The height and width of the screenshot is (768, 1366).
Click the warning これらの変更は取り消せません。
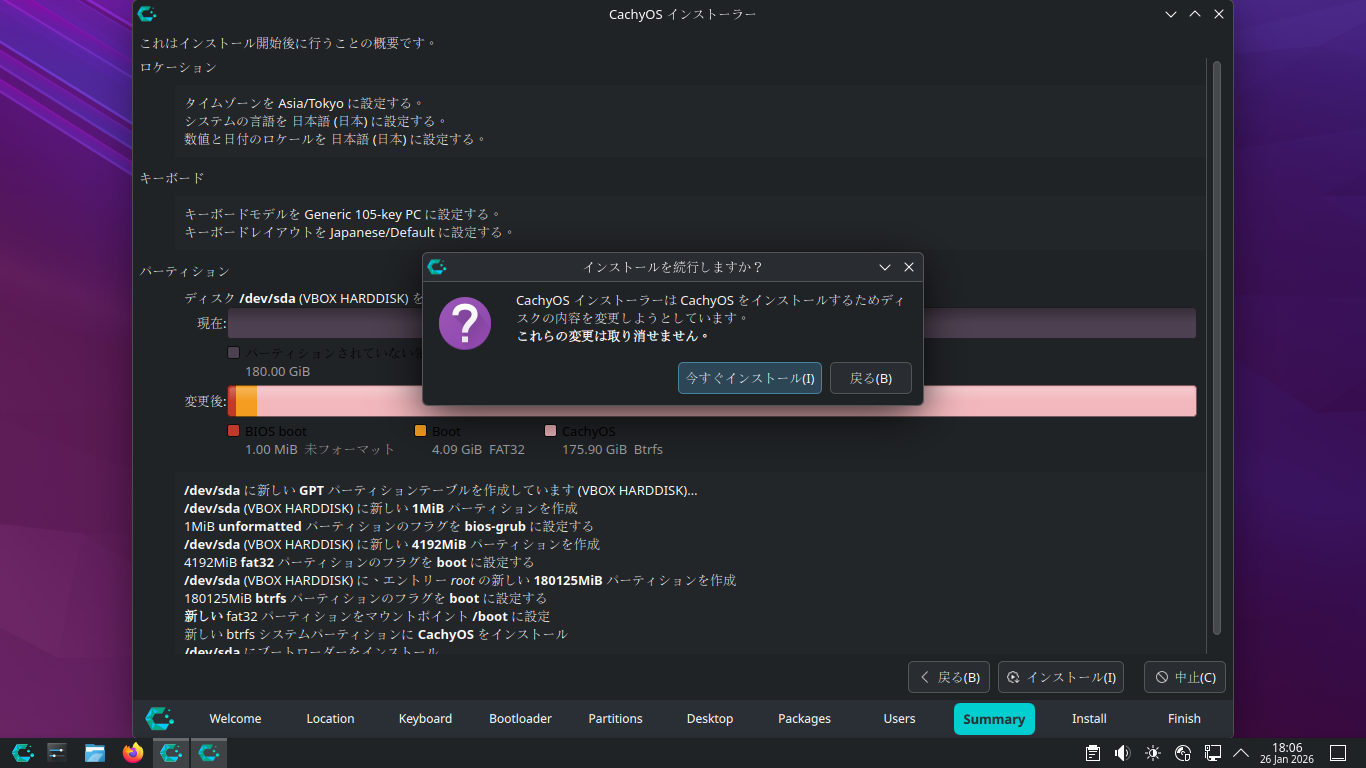point(613,336)
